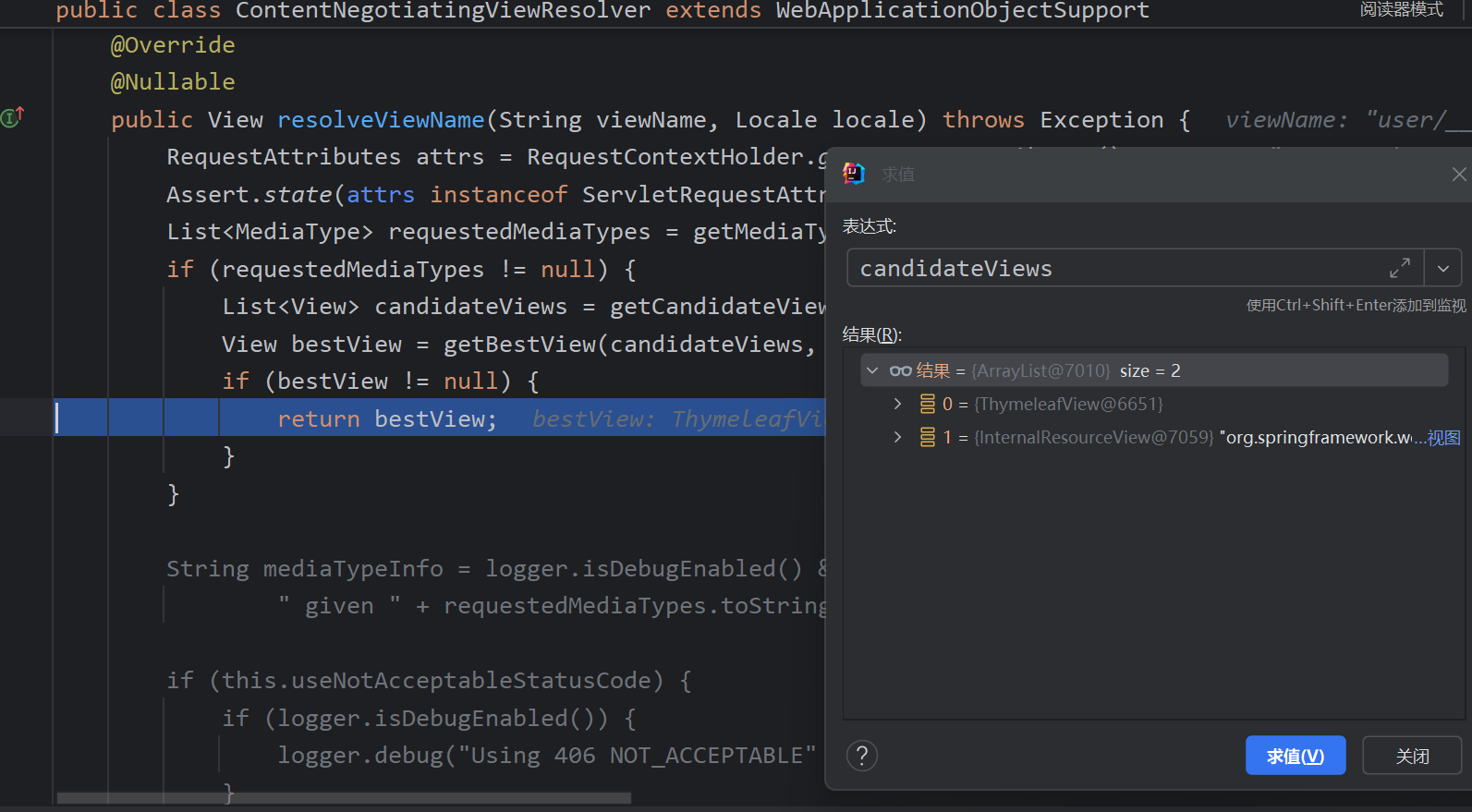This screenshot has width=1472, height=812.
Task: Click the highlighted 'return bestView;' line
Action: click(x=387, y=418)
